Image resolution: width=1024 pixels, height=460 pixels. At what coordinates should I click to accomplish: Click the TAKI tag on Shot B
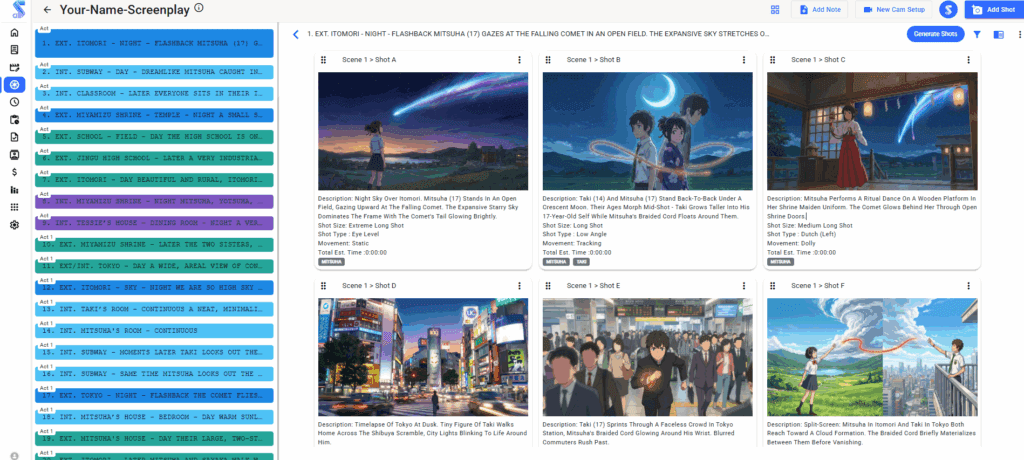(x=581, y=262)
